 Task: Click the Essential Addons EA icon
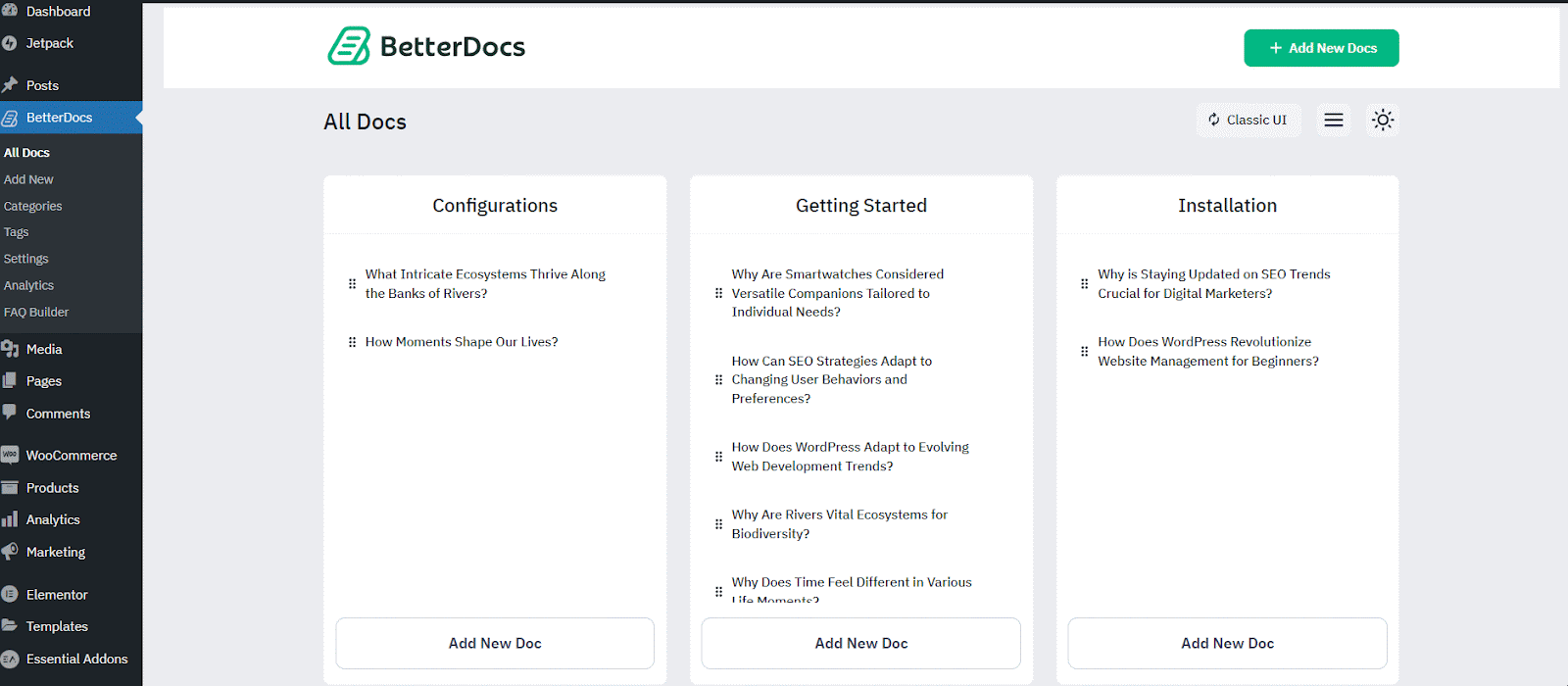tap(10, 660)
